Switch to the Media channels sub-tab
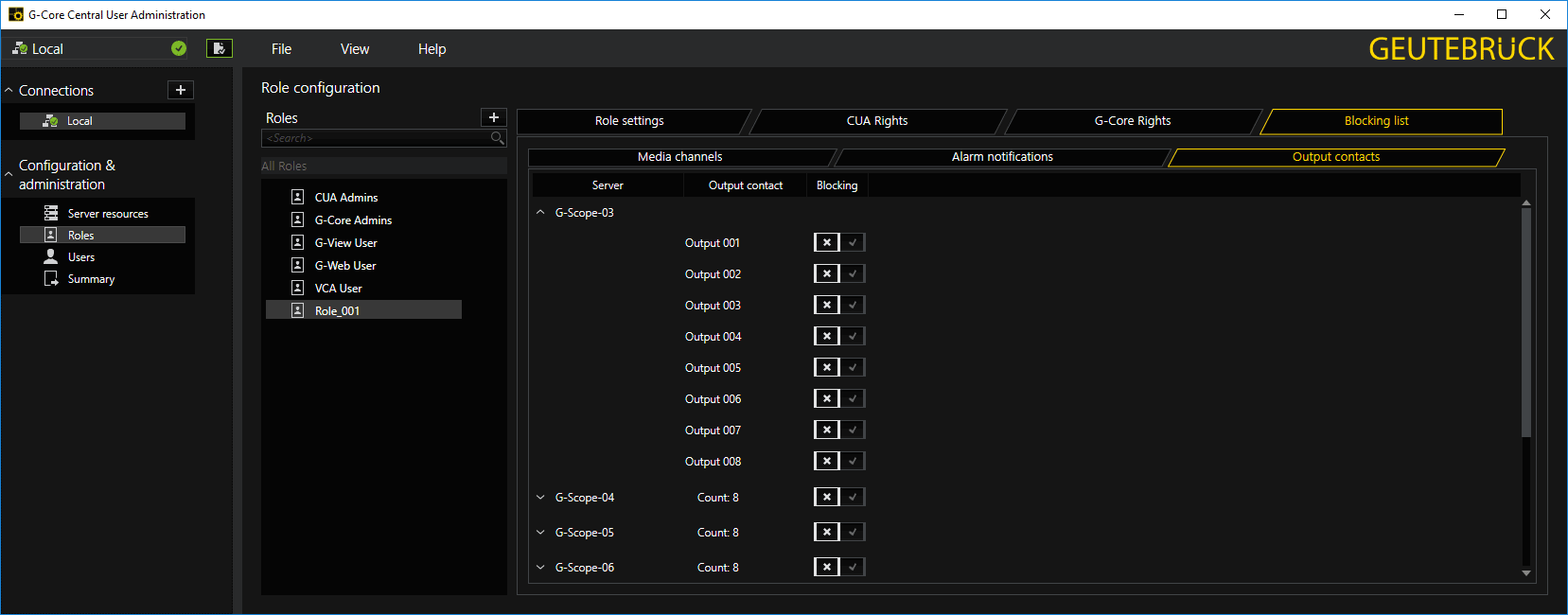1568x615 pixels. [679, 157]
